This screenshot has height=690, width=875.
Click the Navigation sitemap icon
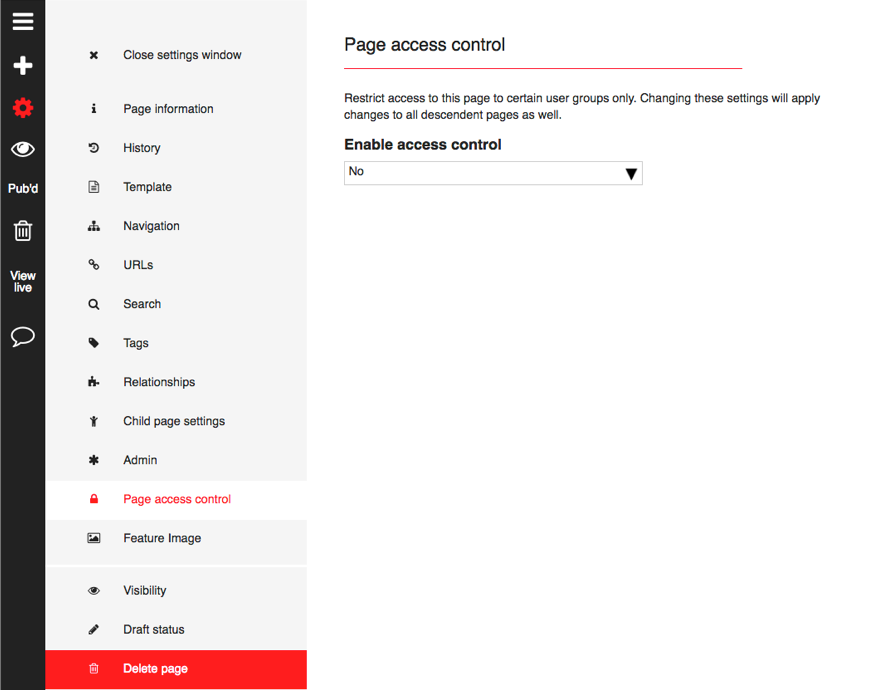pos(94,226)
